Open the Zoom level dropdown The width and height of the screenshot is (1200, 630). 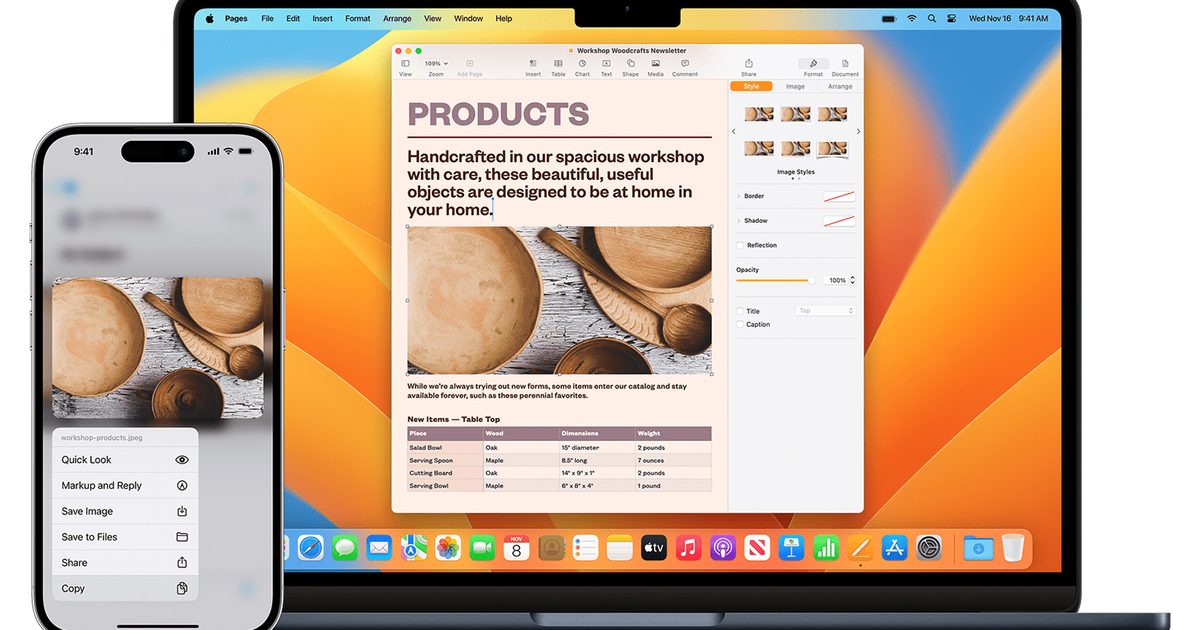point(435,62)
